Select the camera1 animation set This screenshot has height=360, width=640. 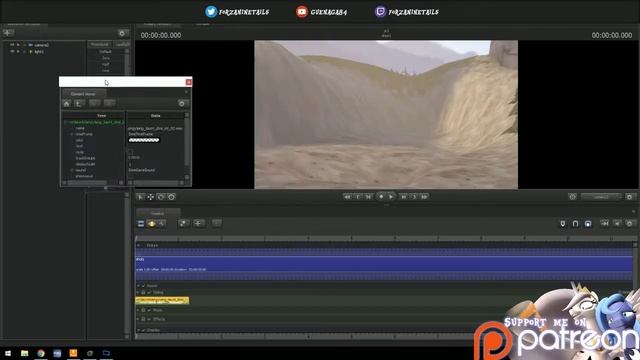(x=41, y=45)
